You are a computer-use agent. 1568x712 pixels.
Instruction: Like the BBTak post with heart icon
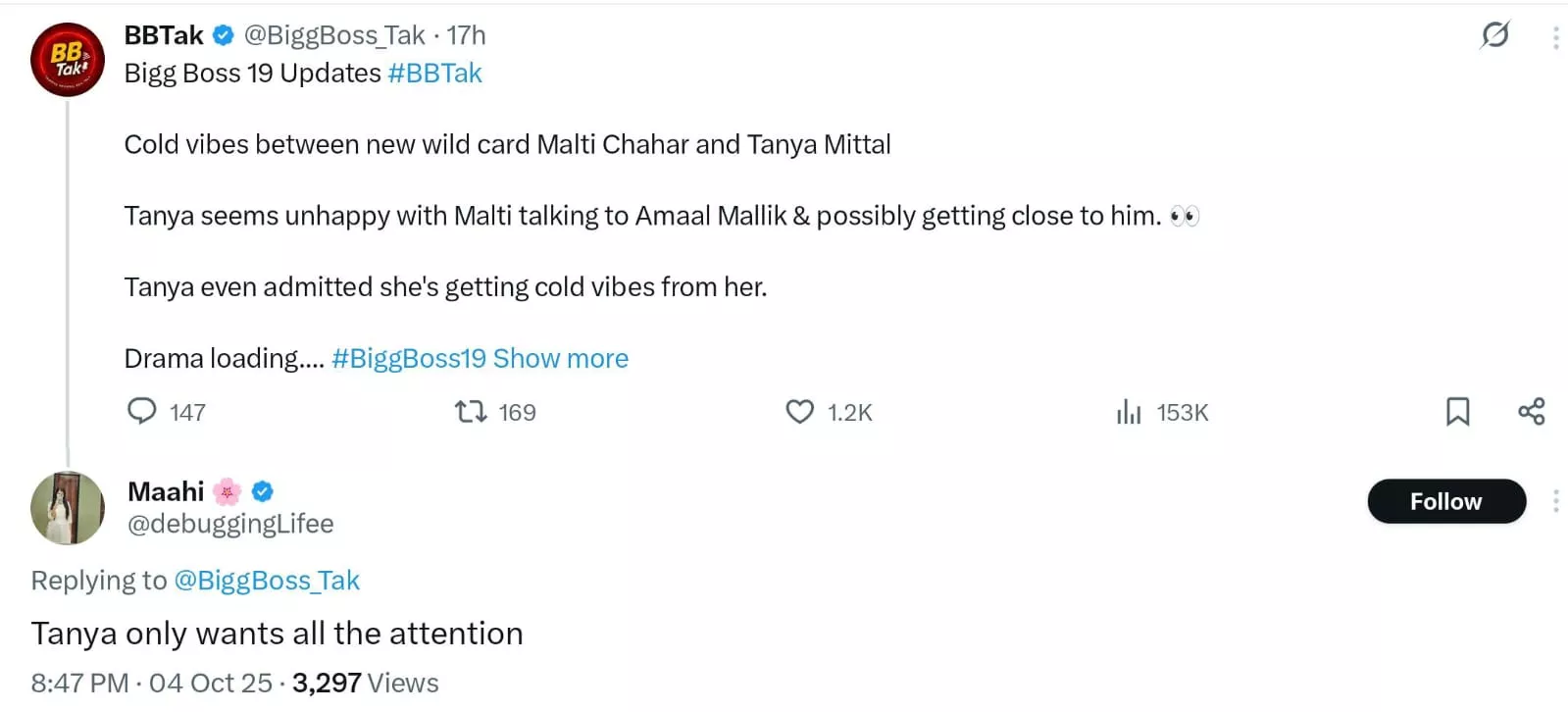tap(799, 412)
